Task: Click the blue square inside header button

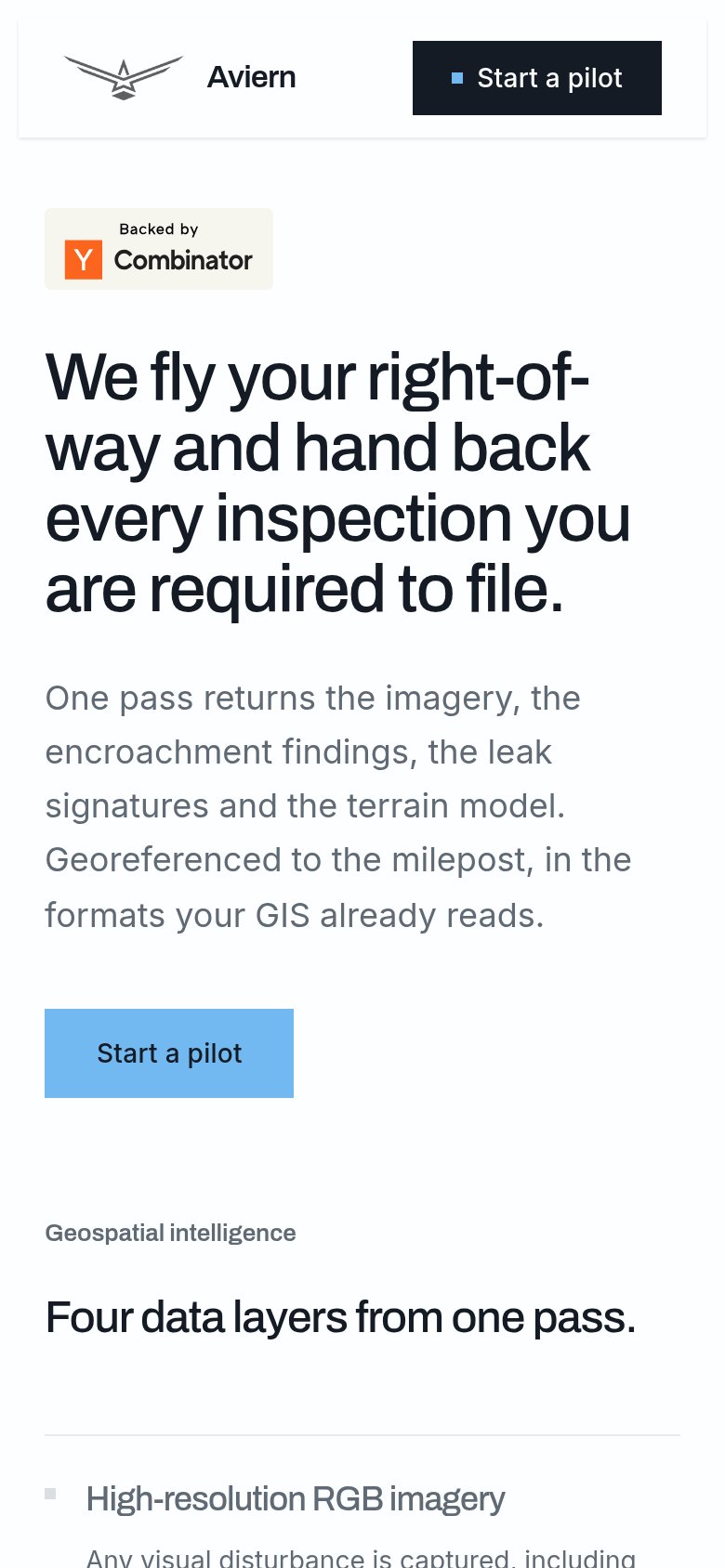Action: point(457,78)
